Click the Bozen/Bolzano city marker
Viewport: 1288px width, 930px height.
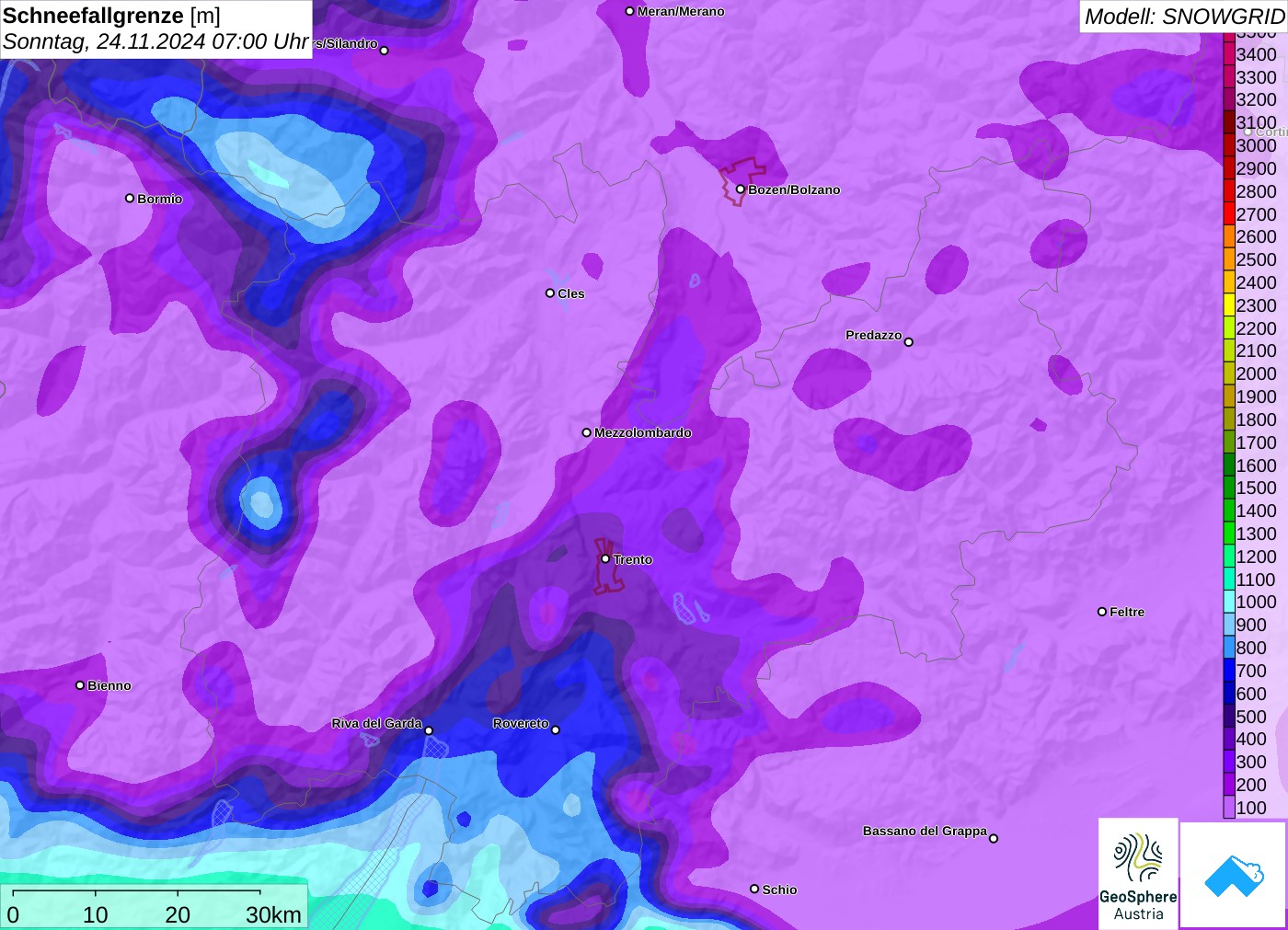740,189
